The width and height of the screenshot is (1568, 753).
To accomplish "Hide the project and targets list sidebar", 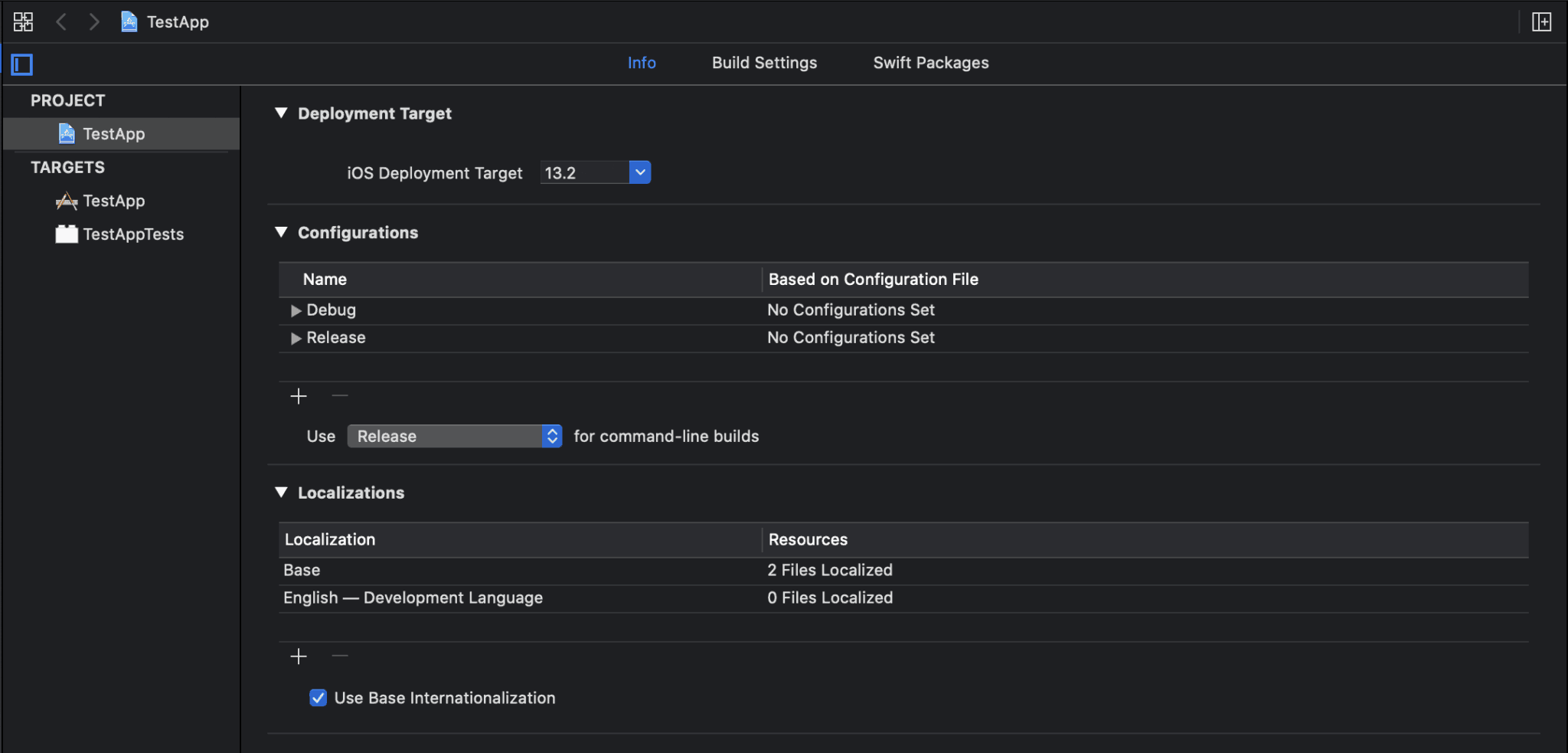I will [x=22, y=64].
